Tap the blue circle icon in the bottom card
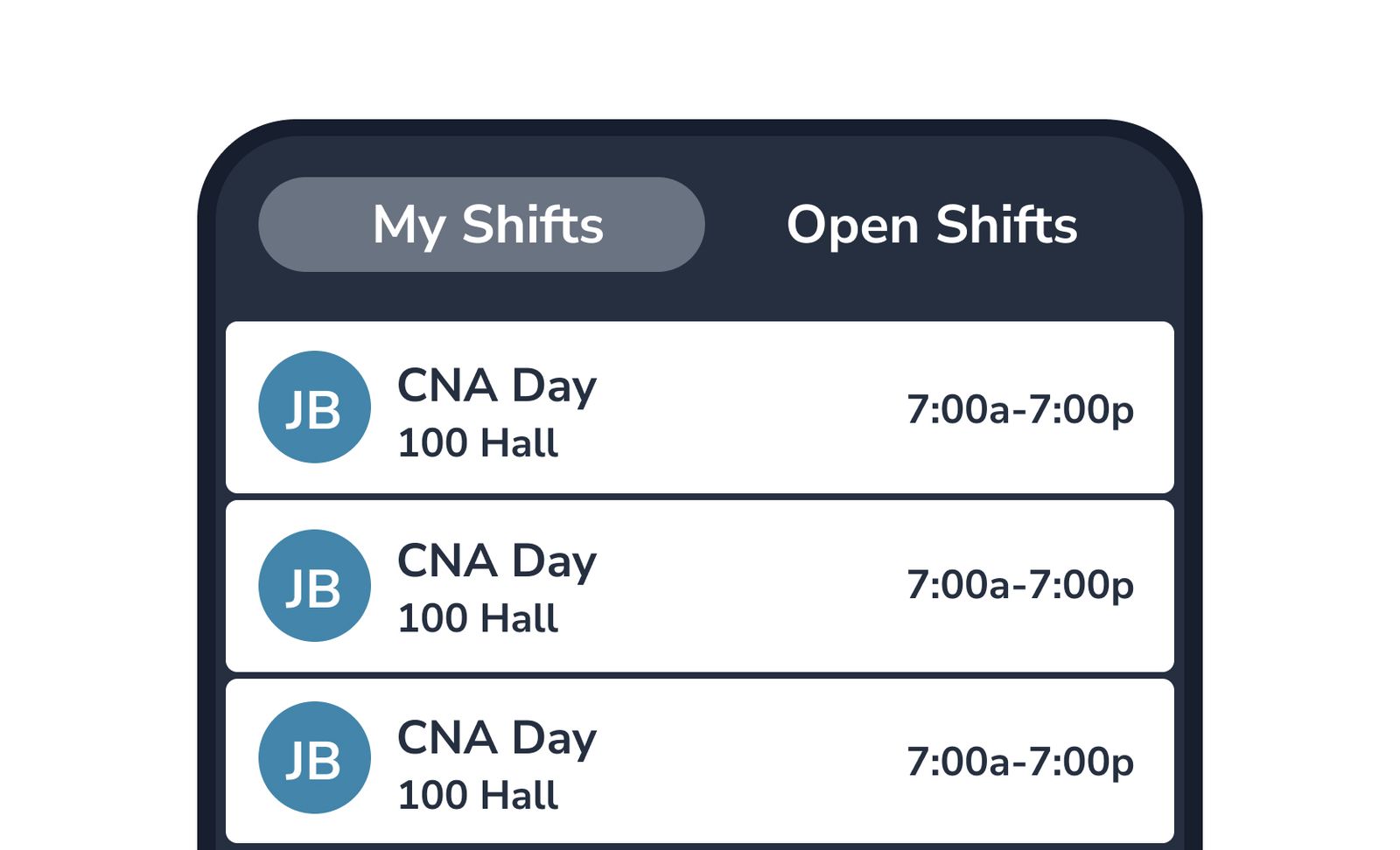The width and height of the screenshot is (1400, 850). tap(315, 757)
